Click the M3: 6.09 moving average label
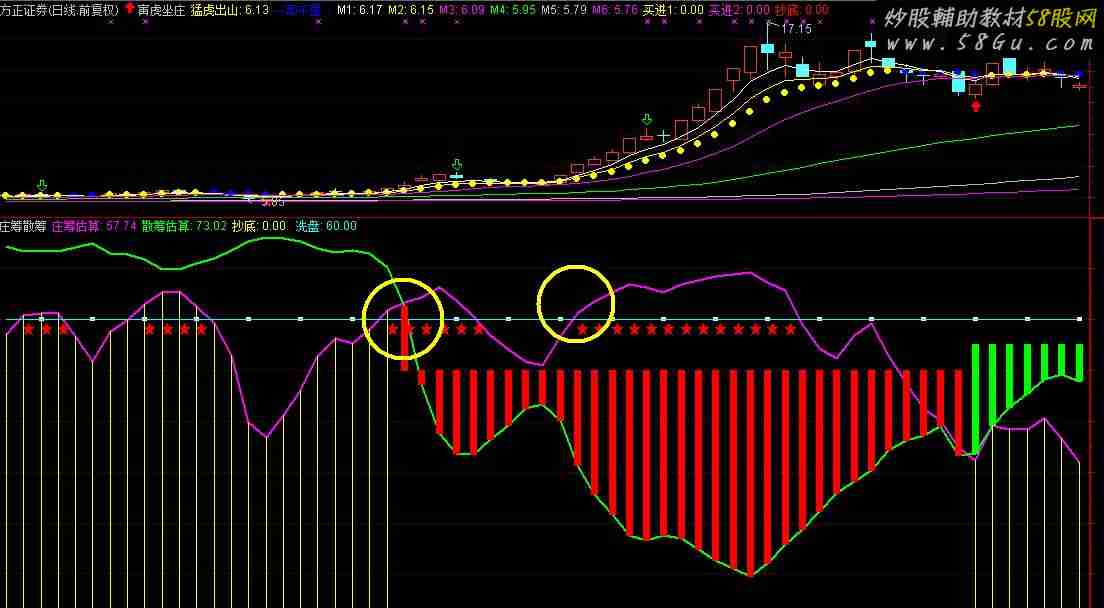 point(462,10)
